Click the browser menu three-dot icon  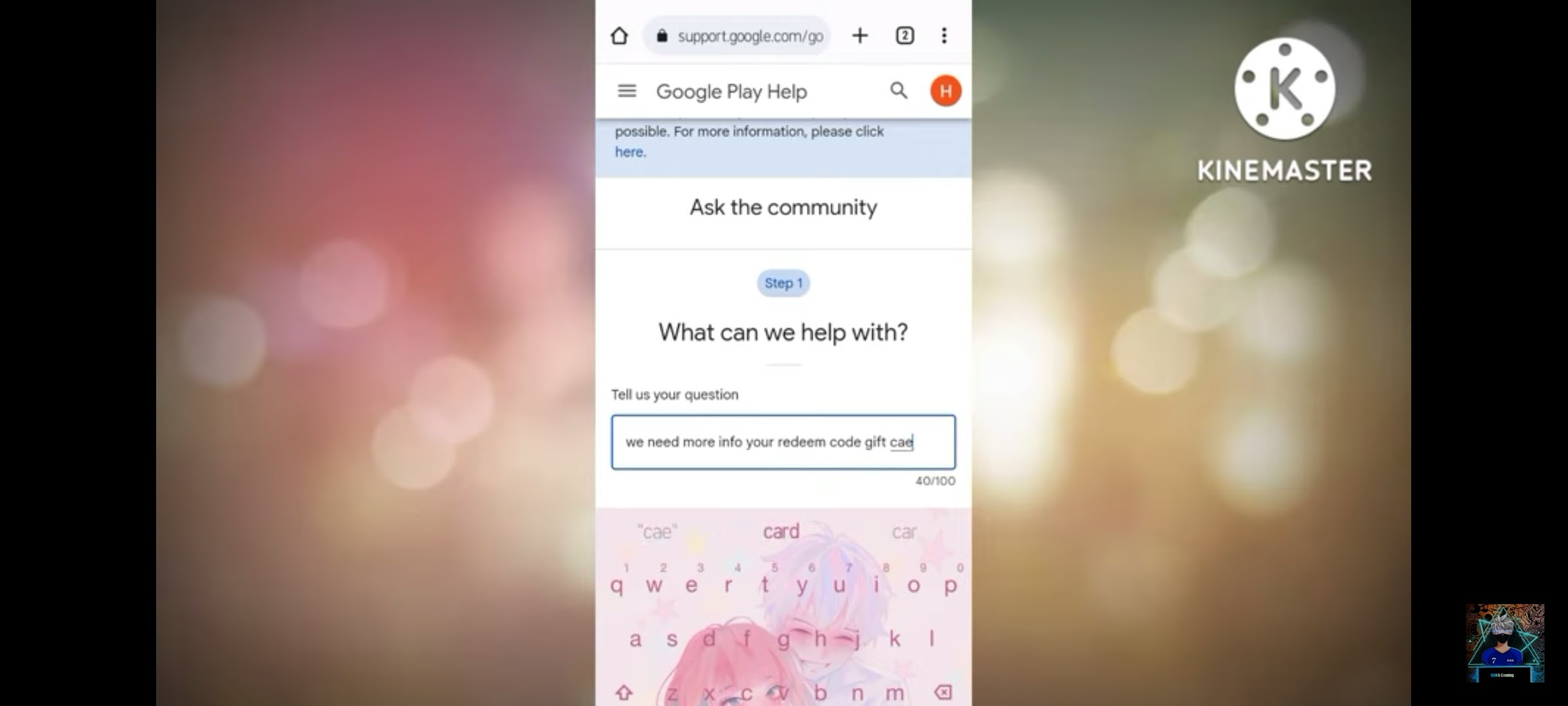(943, 36)
